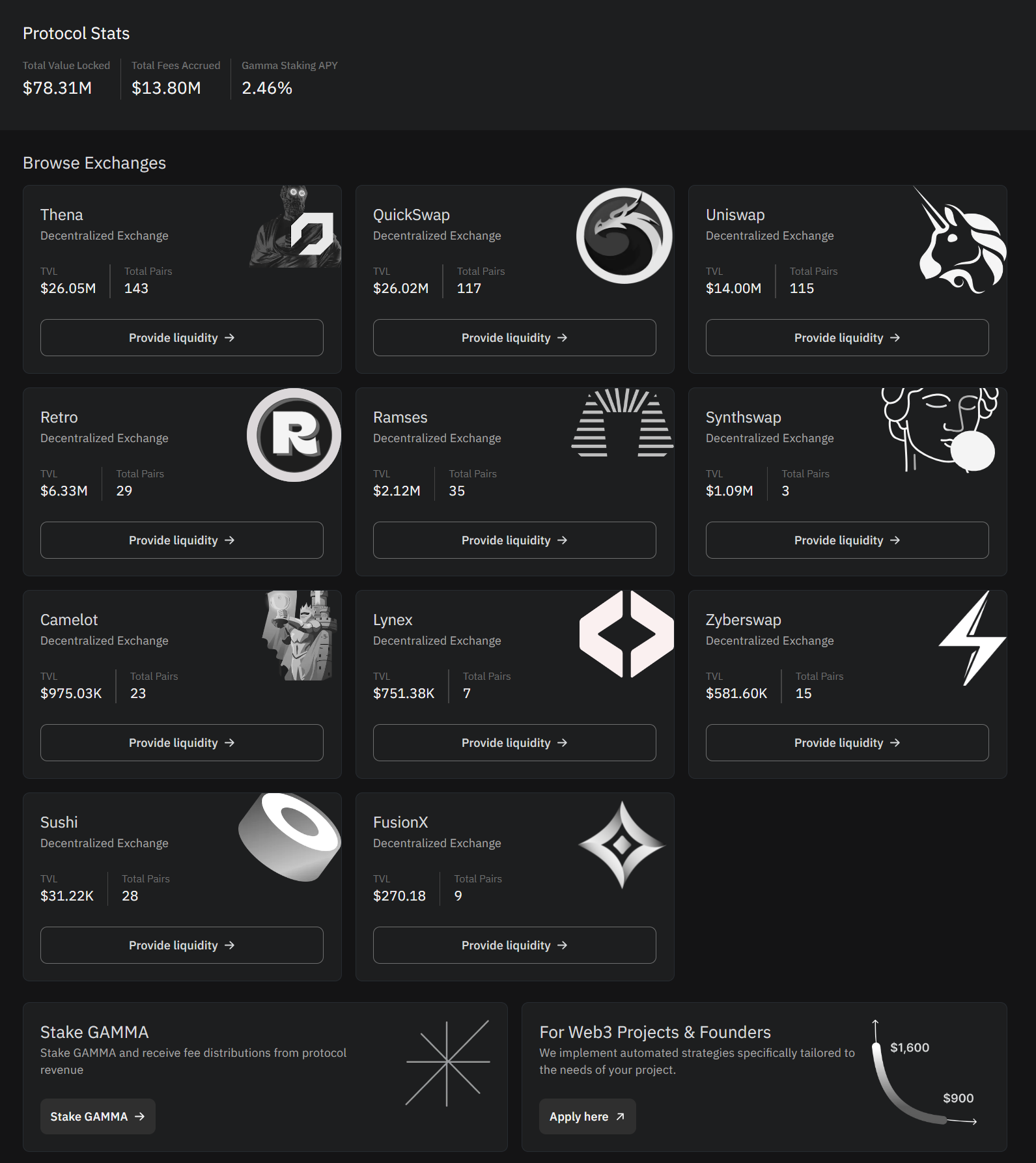The width and height of the screenshot is (1036, 1163).
Task: Select the Retro exchange title
Action: click(59, 417)
